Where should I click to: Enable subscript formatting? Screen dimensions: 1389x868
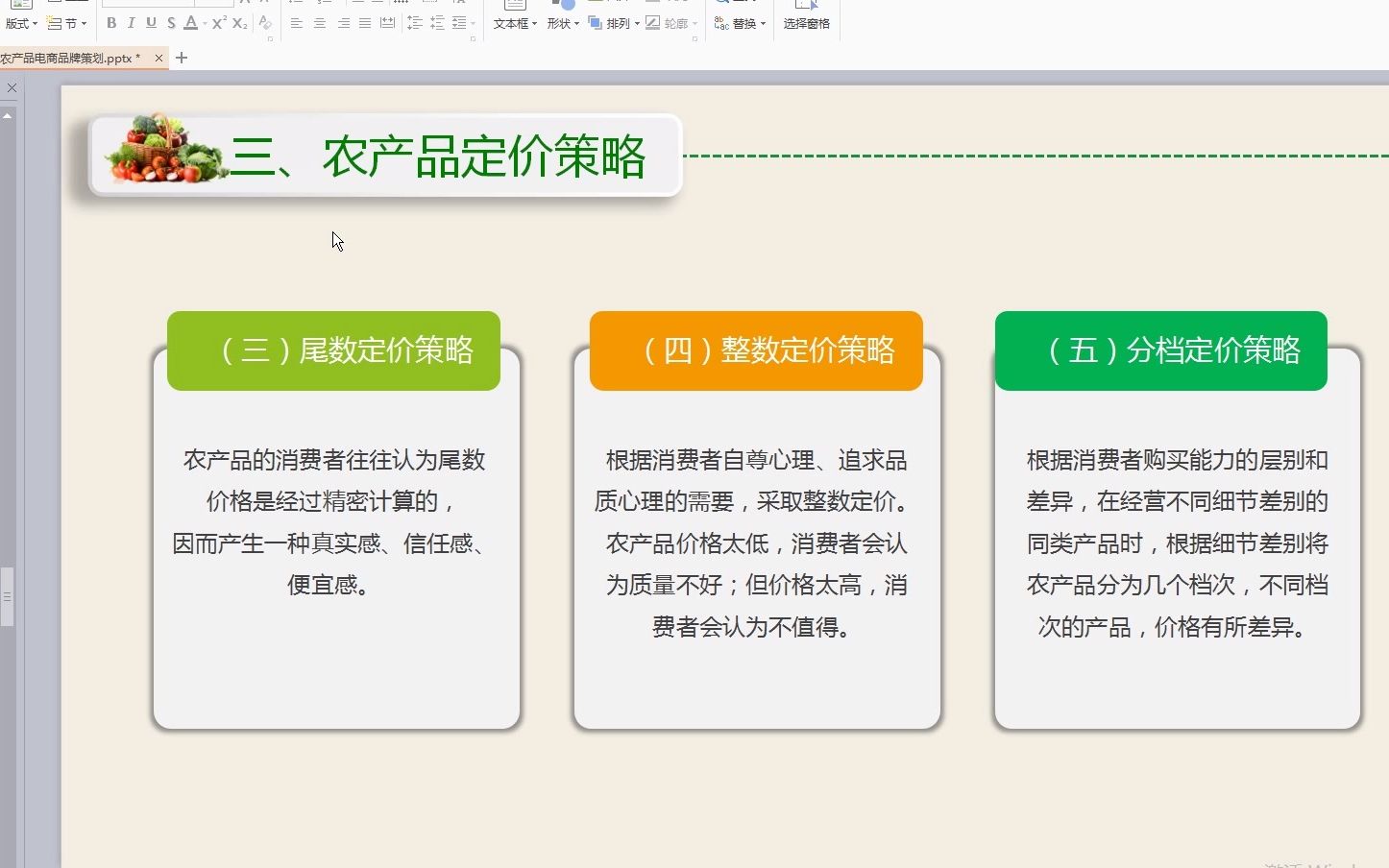pyautogui.click(x=238, y=23)
